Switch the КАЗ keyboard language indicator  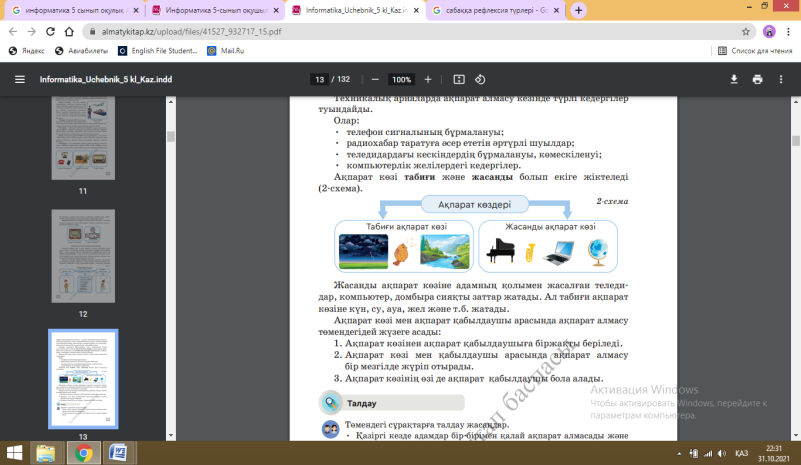click(x=741, y=453)
